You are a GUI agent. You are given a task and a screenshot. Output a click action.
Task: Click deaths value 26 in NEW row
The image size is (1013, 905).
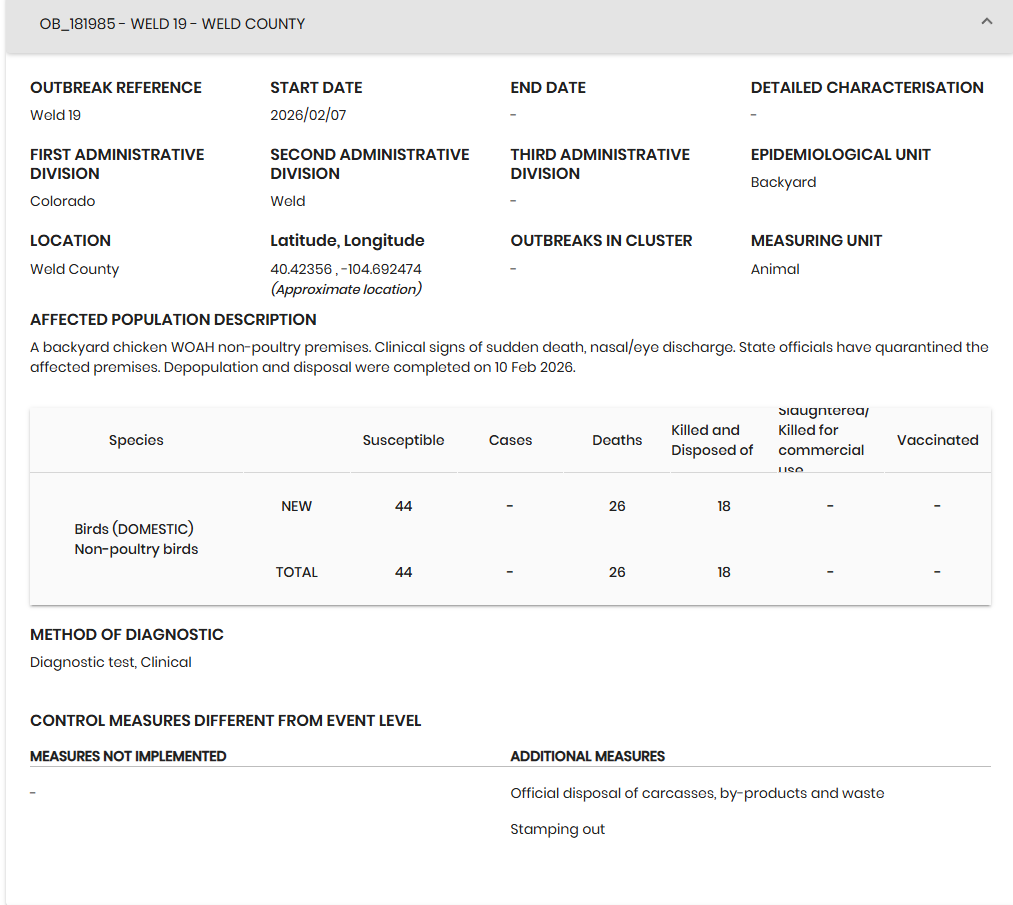tap(617, 506)
